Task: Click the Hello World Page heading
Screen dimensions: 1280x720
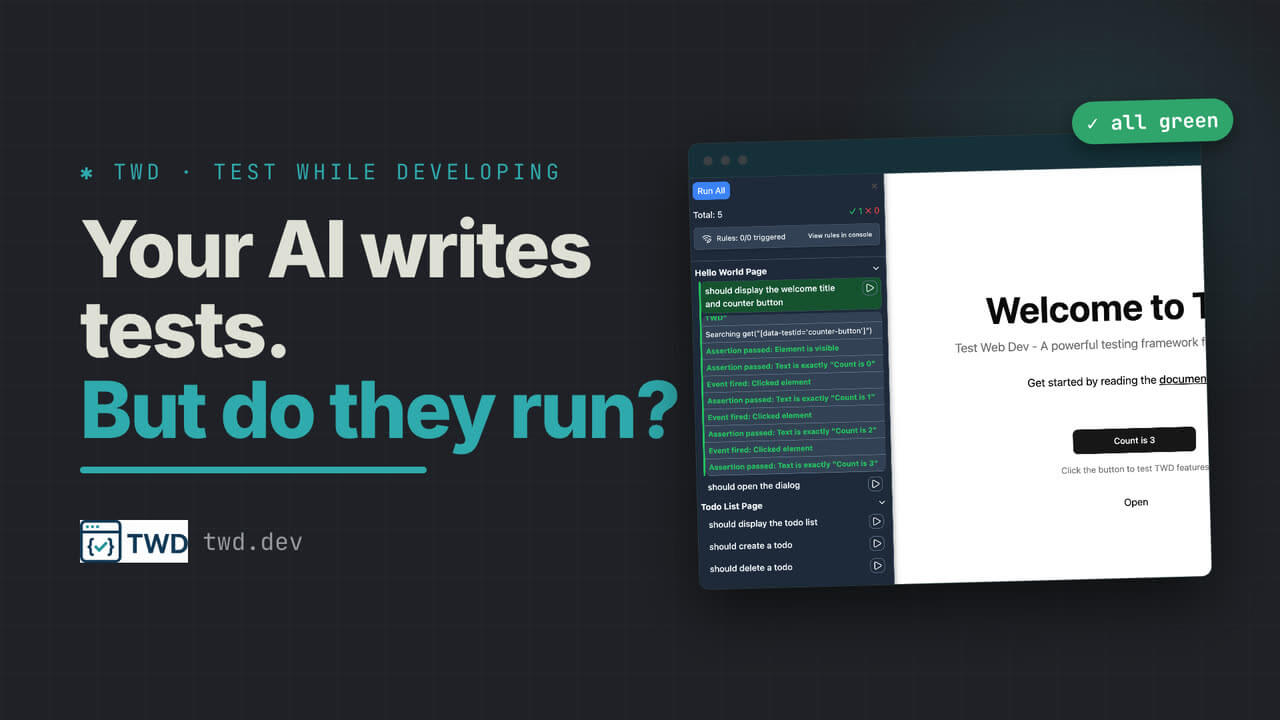Action: point(730,272)
